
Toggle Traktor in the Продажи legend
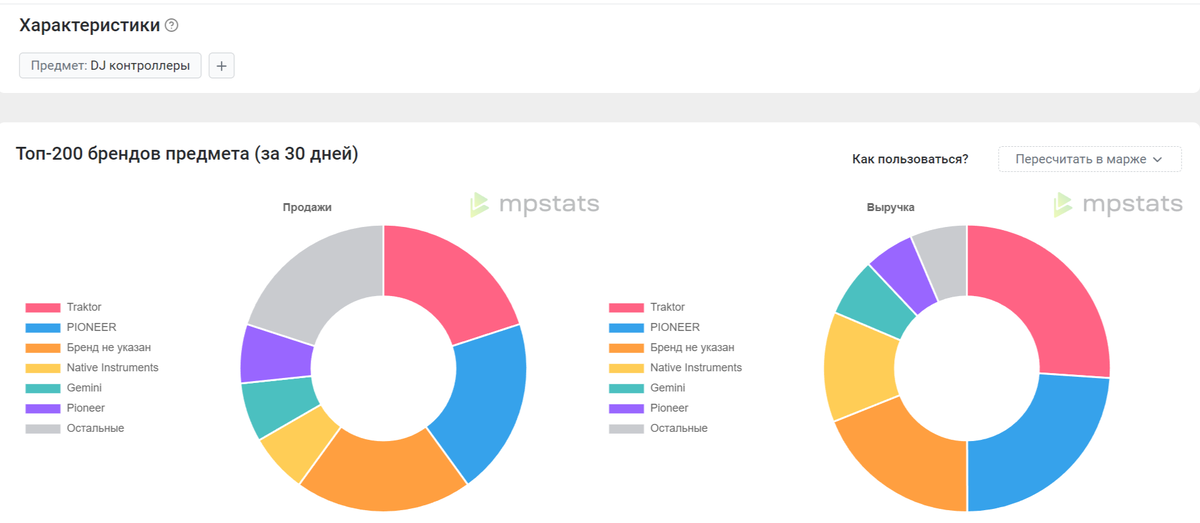tap(64, 307)
